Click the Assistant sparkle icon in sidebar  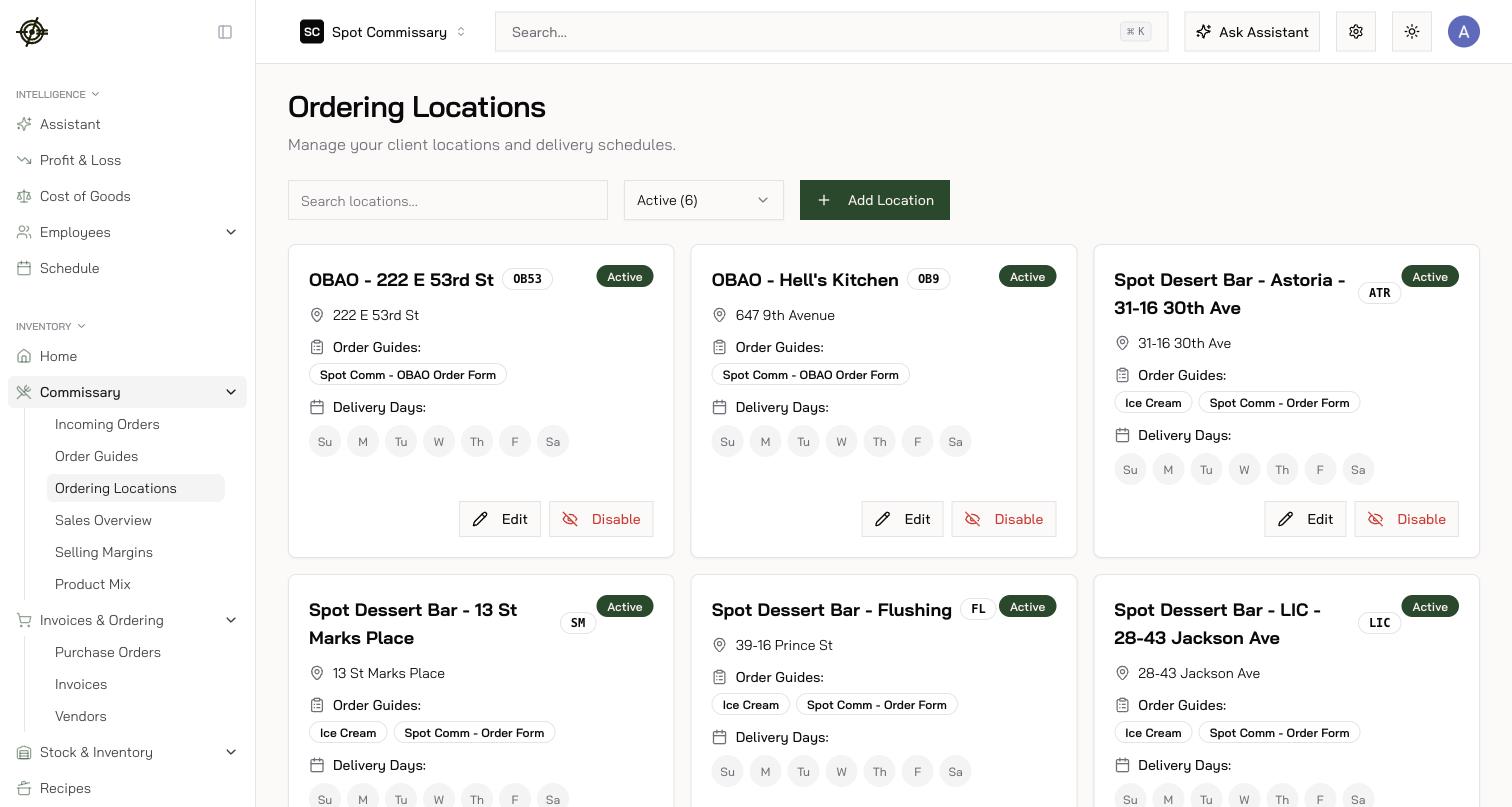pos(24,124)
